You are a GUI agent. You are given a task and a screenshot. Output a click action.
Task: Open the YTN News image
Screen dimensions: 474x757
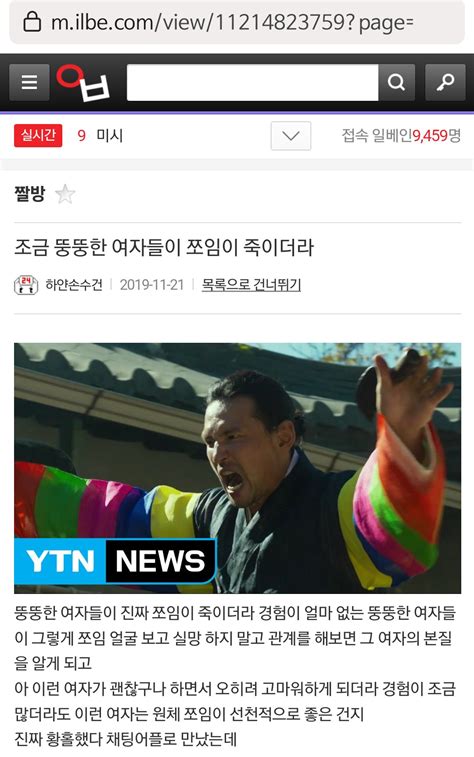[x=237, y=468]
